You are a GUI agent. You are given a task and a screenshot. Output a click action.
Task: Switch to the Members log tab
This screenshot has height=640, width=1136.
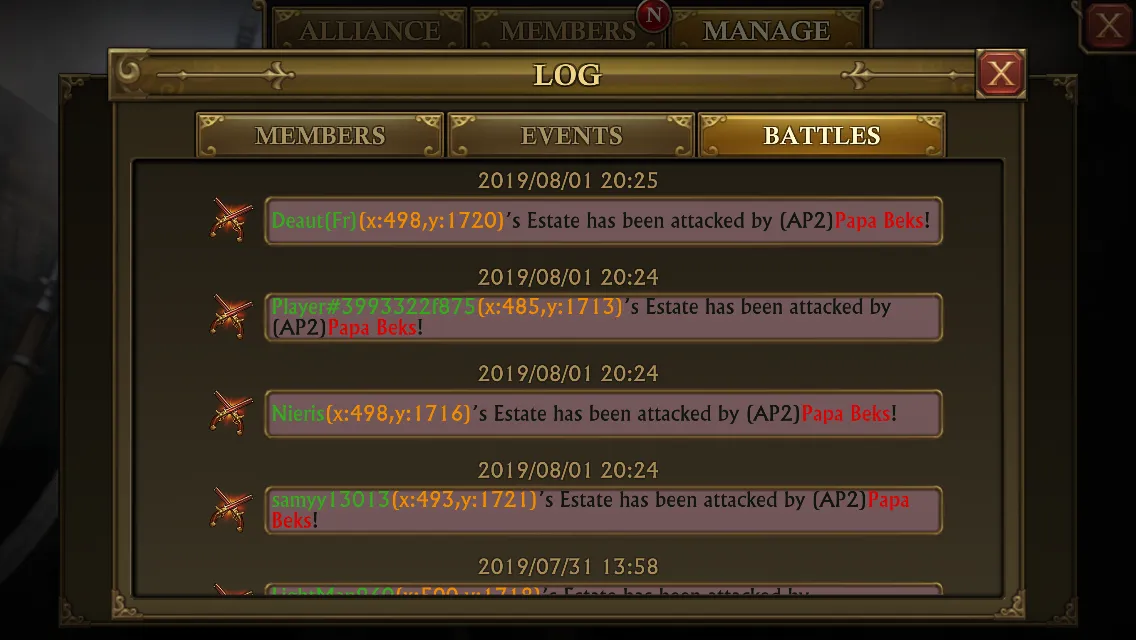(x=320, y=136)
